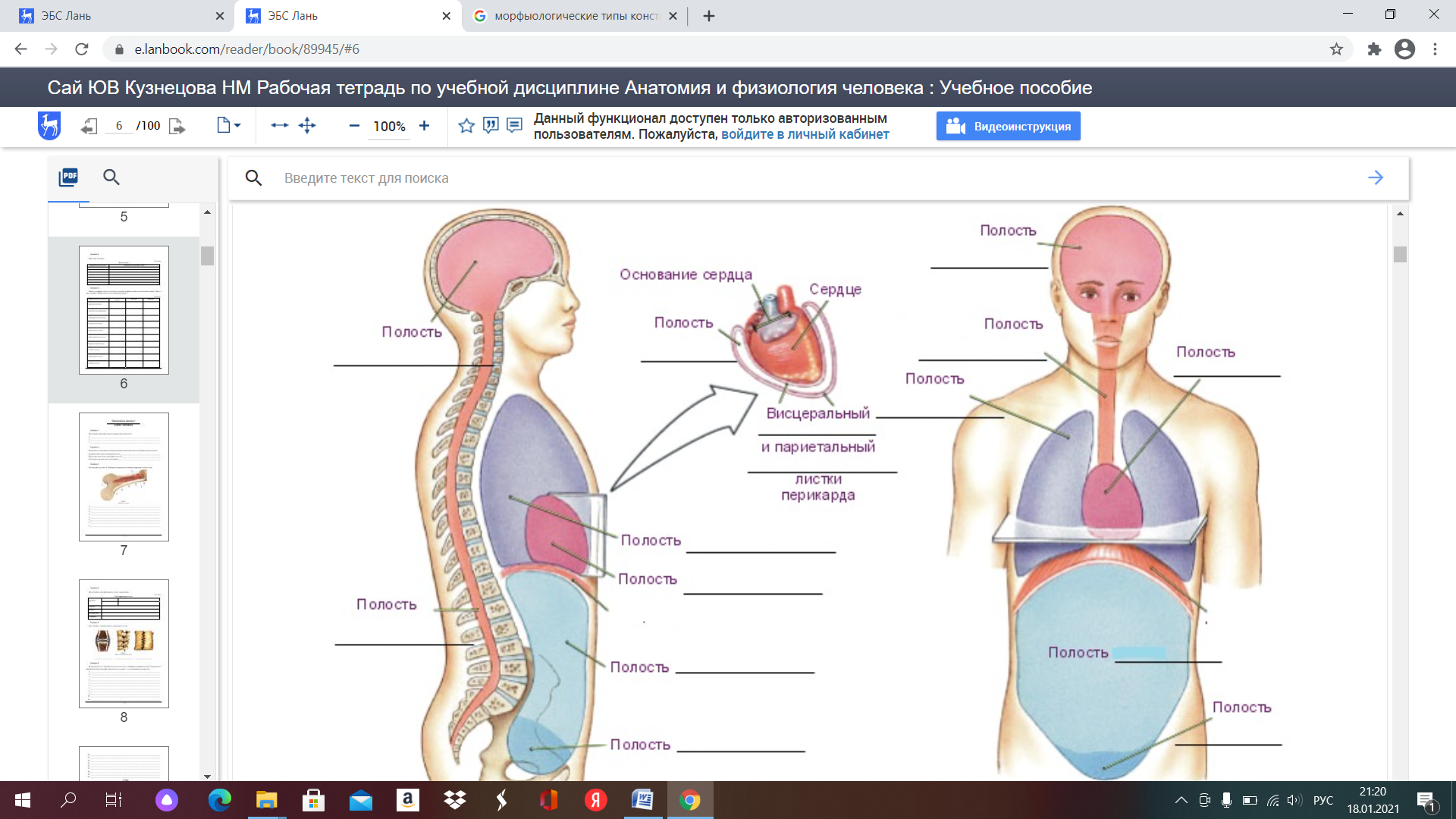Screen dimensions: 1456x819
Task: Click the document scroll-up arrow
Action: [x=1400, y=214]
